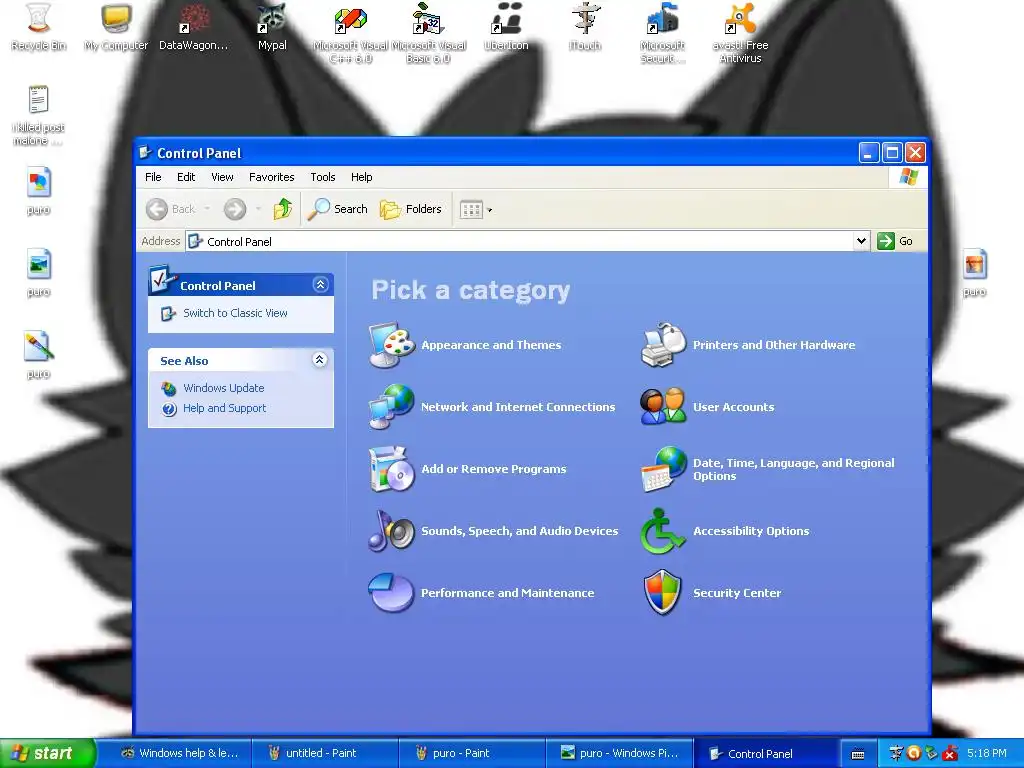This screenshot has width=1024, height=768.
Task: Select the avast! Free Antivirus icon
Action: click(x=740, y=33)
